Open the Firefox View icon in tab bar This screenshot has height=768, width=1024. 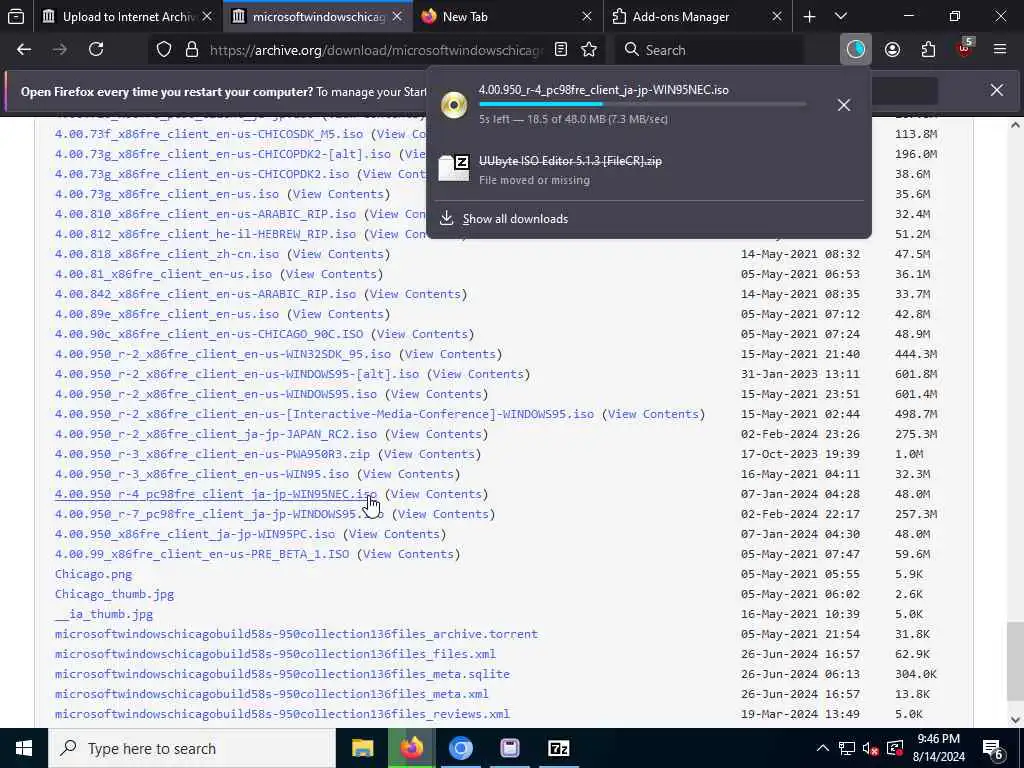point(16,17)
